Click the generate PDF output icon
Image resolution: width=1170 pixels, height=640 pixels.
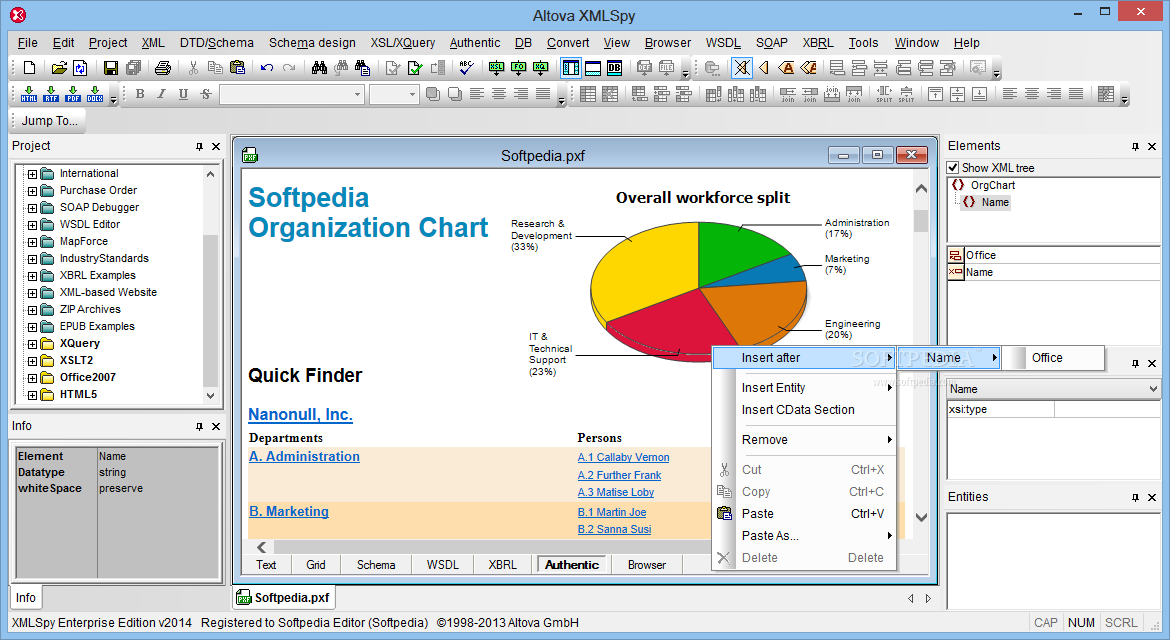point(72,94)
